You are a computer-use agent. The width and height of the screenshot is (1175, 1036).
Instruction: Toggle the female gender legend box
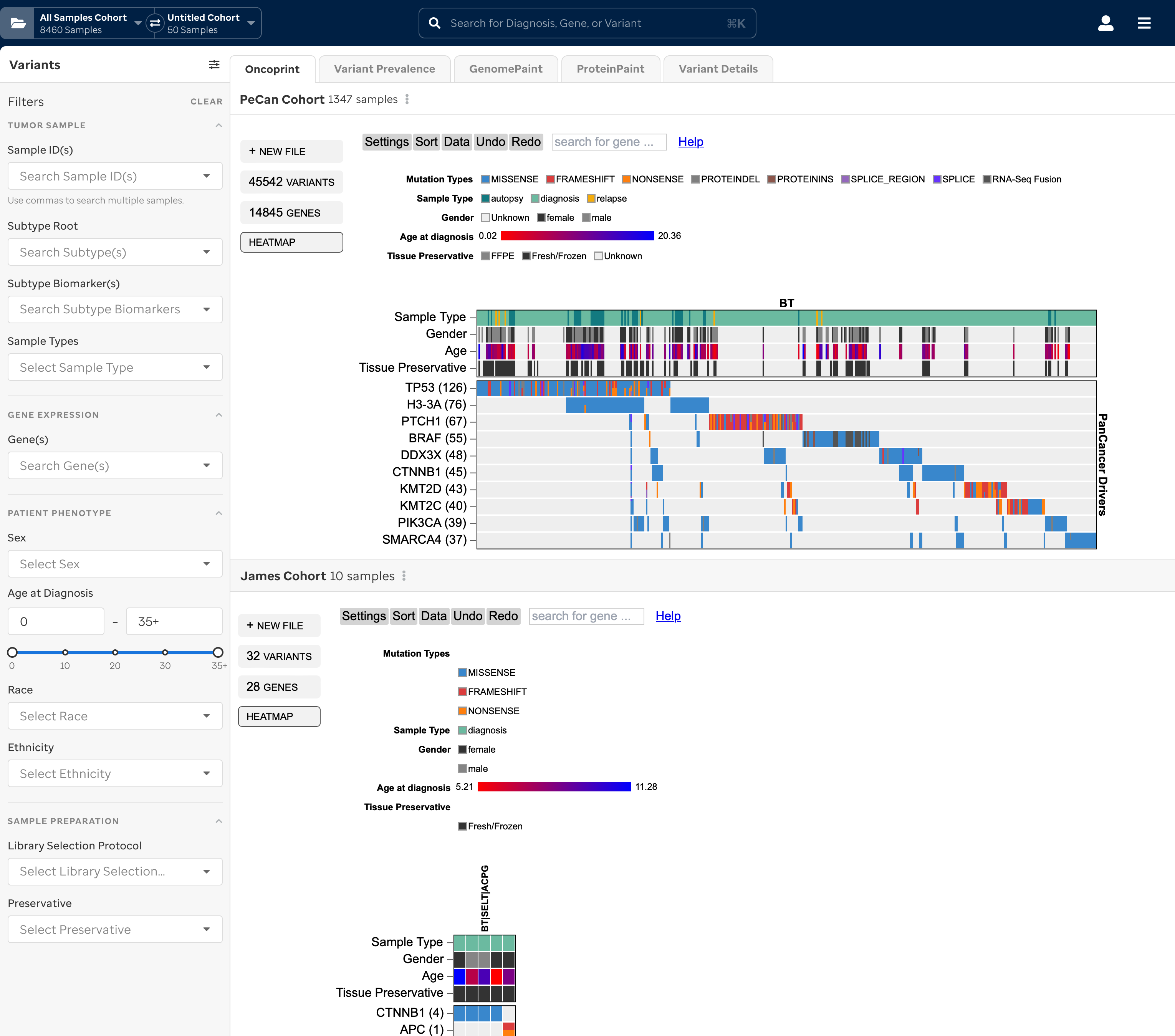(541, 218)
